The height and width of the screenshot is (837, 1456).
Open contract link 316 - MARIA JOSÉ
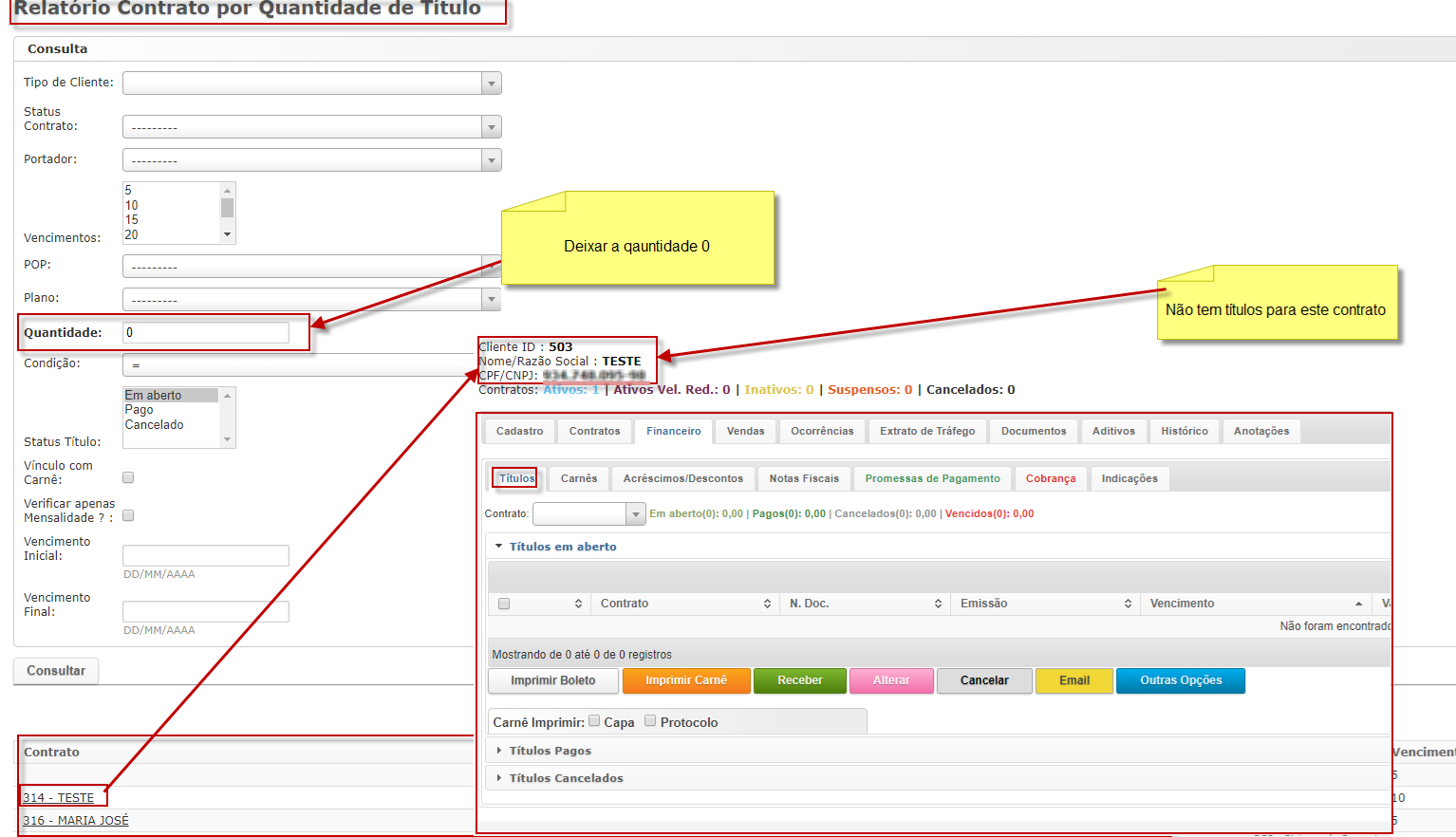coord(76,820)
